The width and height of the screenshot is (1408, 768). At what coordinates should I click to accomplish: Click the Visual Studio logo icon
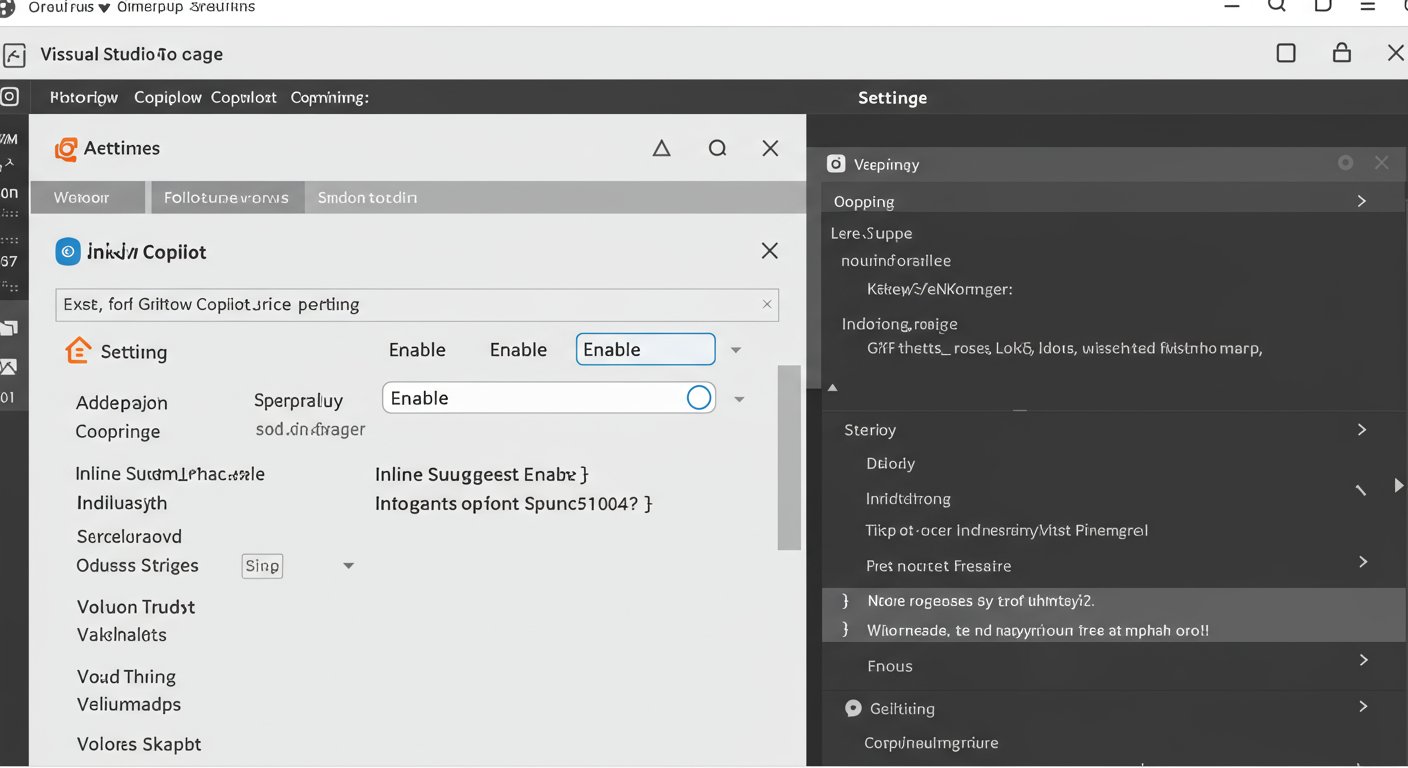(15, 53)
